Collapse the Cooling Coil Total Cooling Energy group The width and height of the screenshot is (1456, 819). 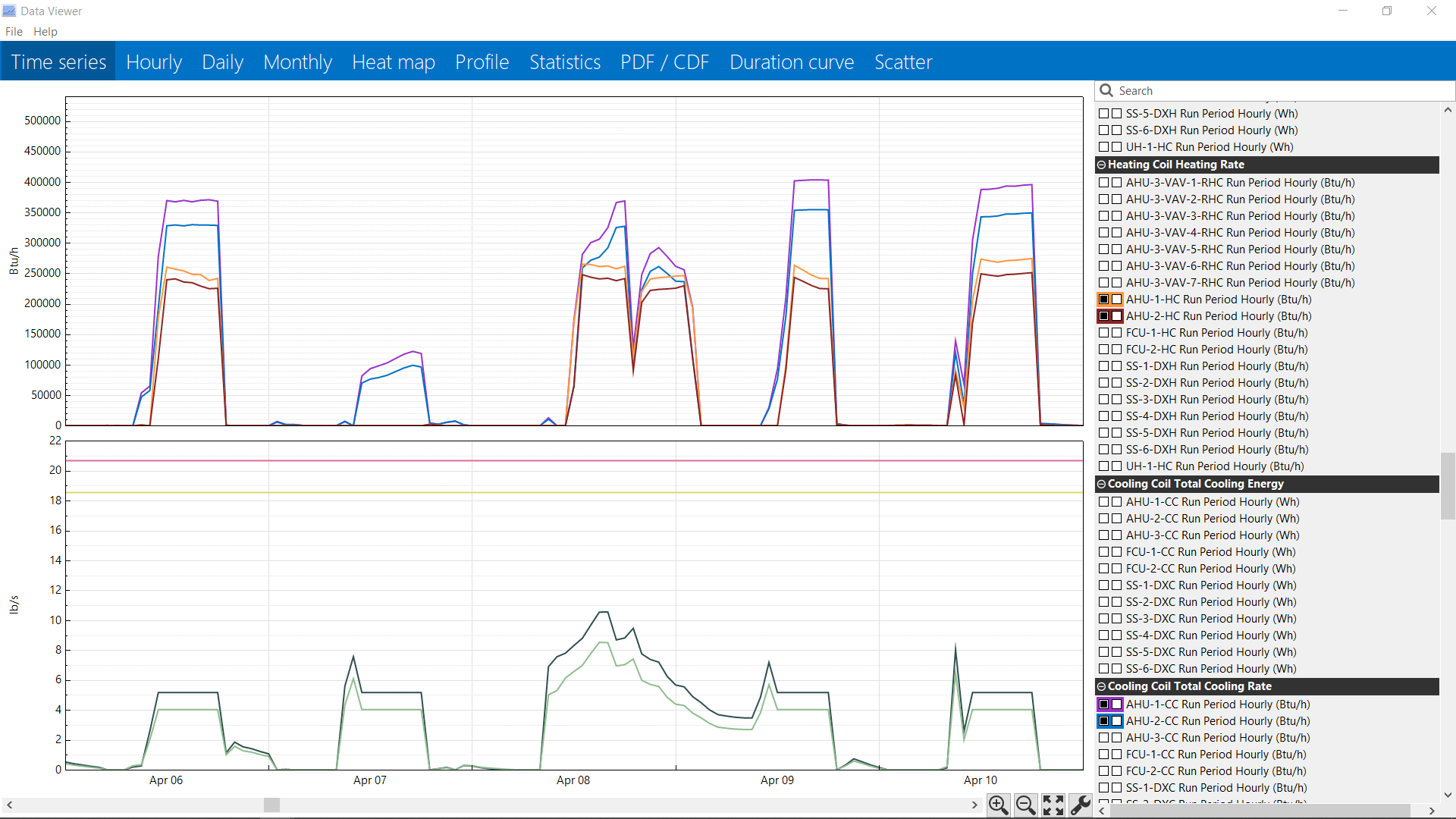(x=1102, y=484)
